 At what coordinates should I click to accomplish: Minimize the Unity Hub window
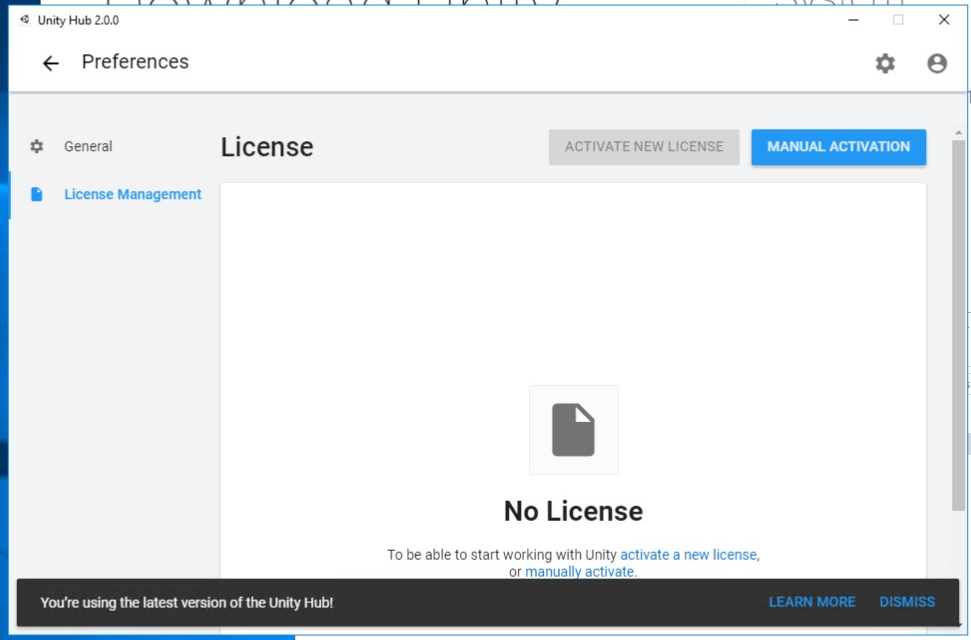[x=853, y=20]
